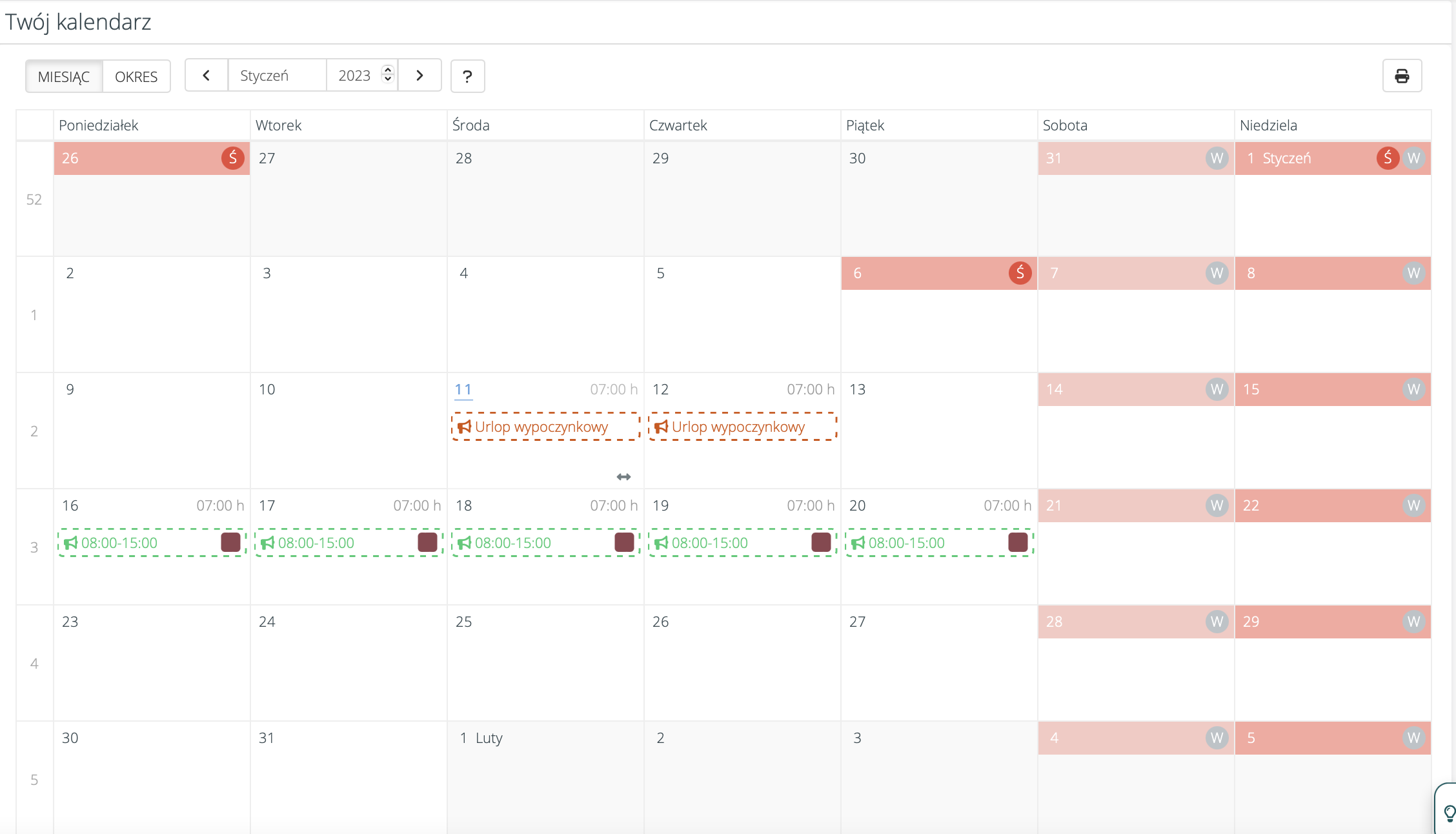The height and width of the screenshot is (834, 1456).
Task: Click the holiday Ś badge on January 6
Action: pyautogui.click(x=1020, y=273)
